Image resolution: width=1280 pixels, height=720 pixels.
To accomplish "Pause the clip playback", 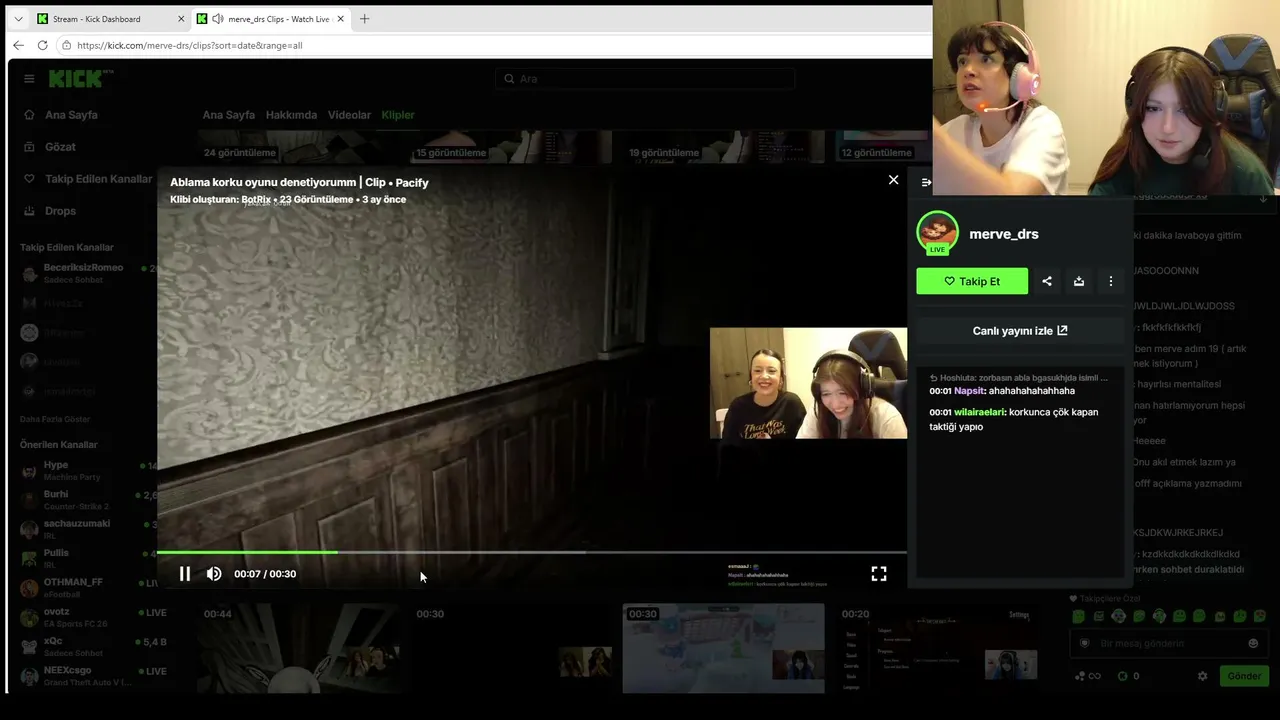I will pos(185,574).
